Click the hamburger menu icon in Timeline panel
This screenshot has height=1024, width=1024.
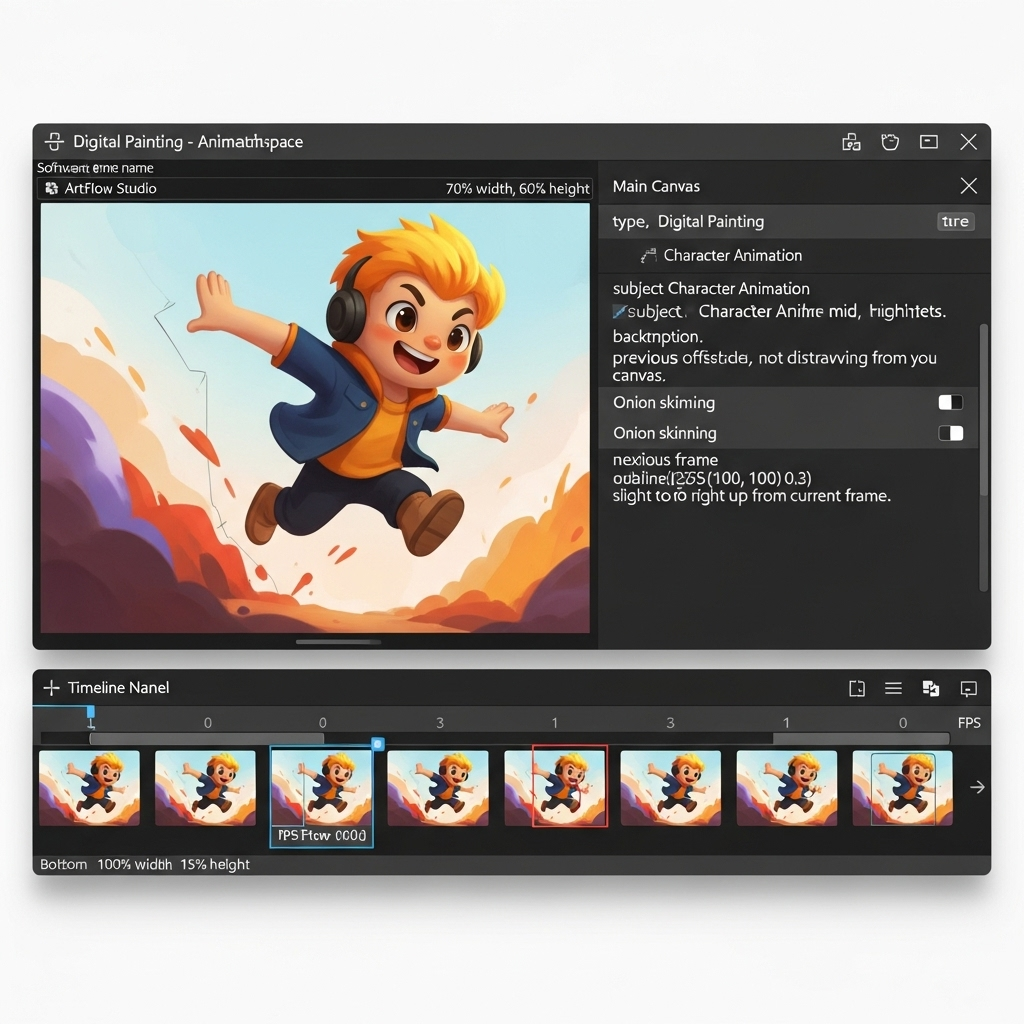pyautogui.click(x=893, y=688)
